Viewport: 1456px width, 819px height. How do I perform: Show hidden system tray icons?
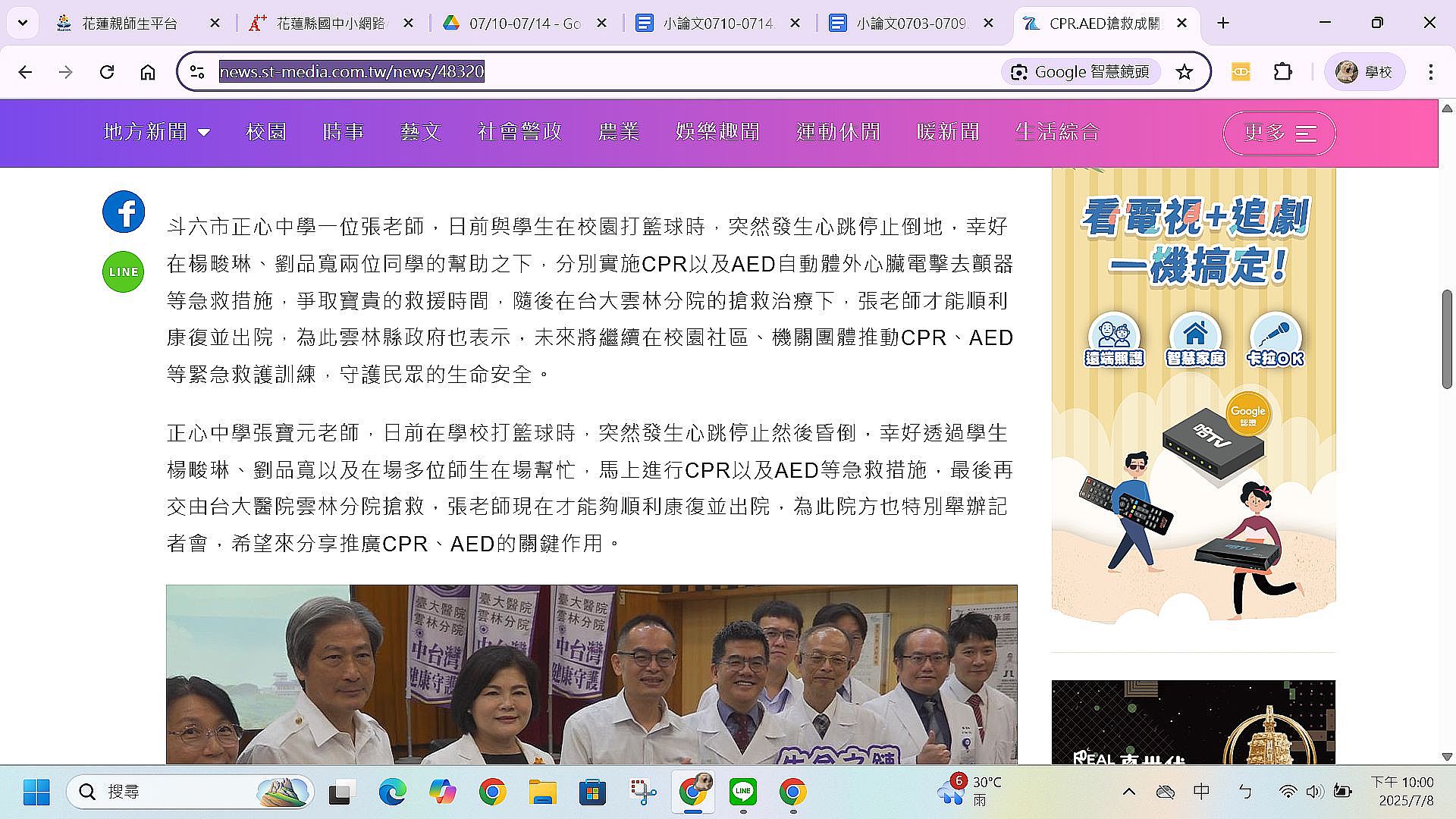tap(1128, 792)
